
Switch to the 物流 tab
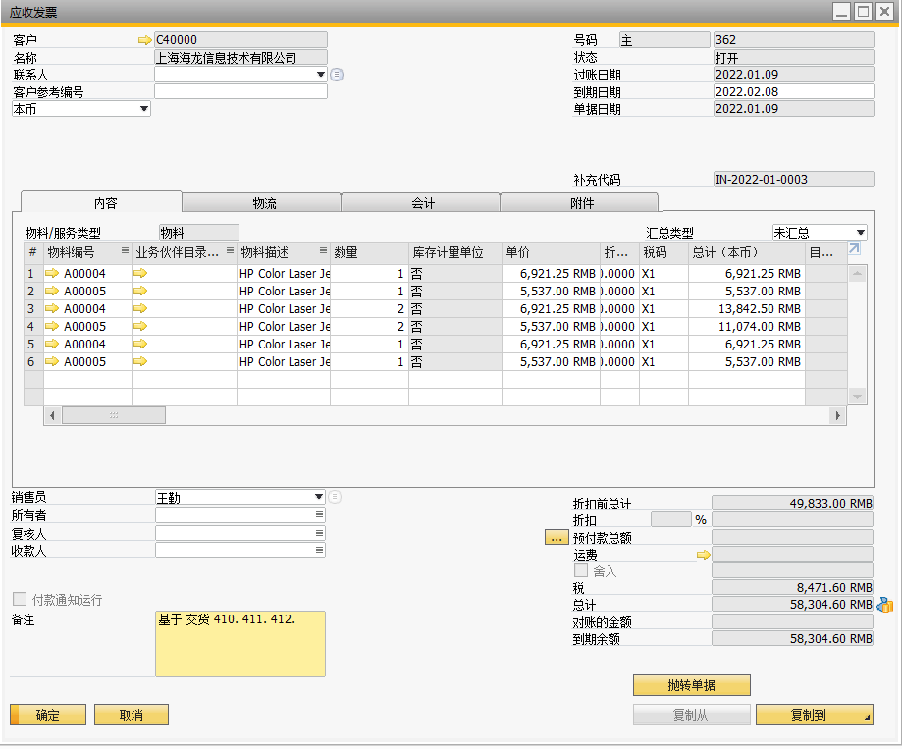264,203
